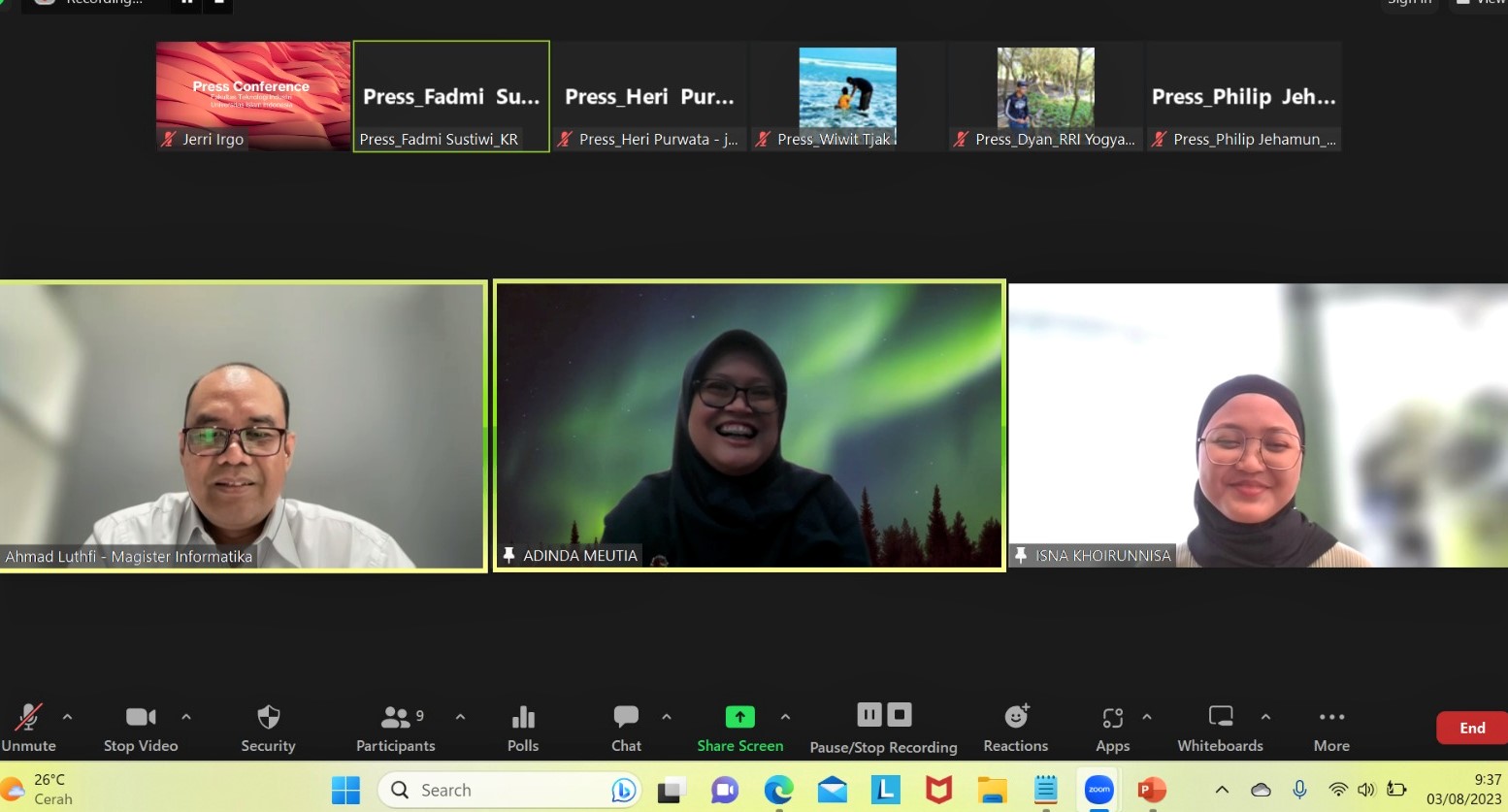Image resolution: width=1508 pixels, height=812 pixels.
Task: Open the Polls icon
Action: point(523,729)
